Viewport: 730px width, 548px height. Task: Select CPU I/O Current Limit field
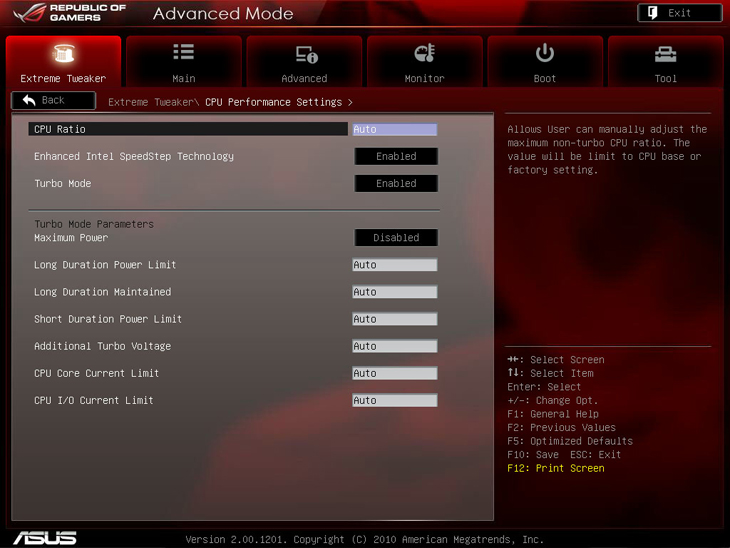[x=394, y=400]
